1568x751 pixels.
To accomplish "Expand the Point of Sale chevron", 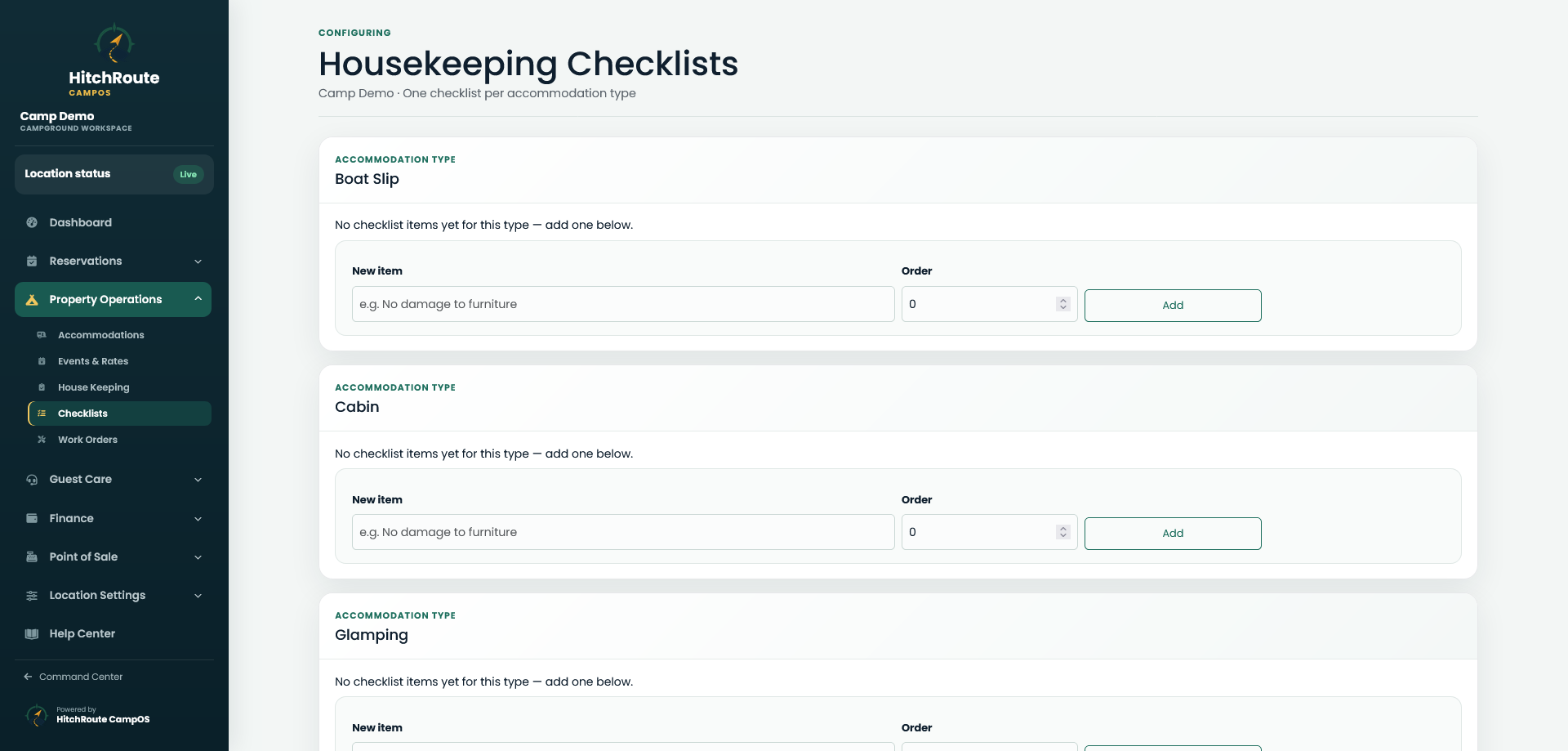I will [198, 557].
